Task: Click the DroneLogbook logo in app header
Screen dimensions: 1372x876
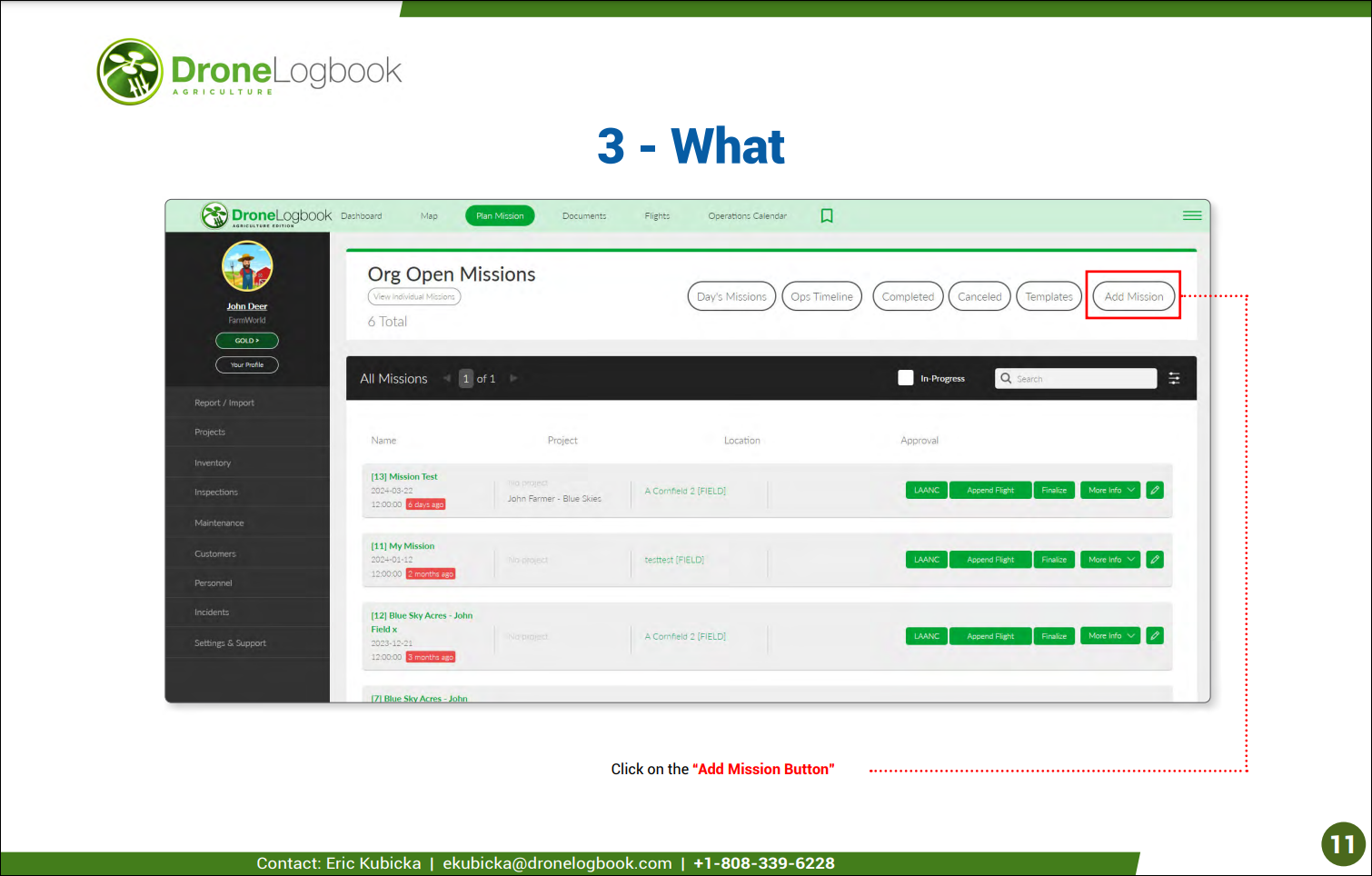Action: coord(266,215)
